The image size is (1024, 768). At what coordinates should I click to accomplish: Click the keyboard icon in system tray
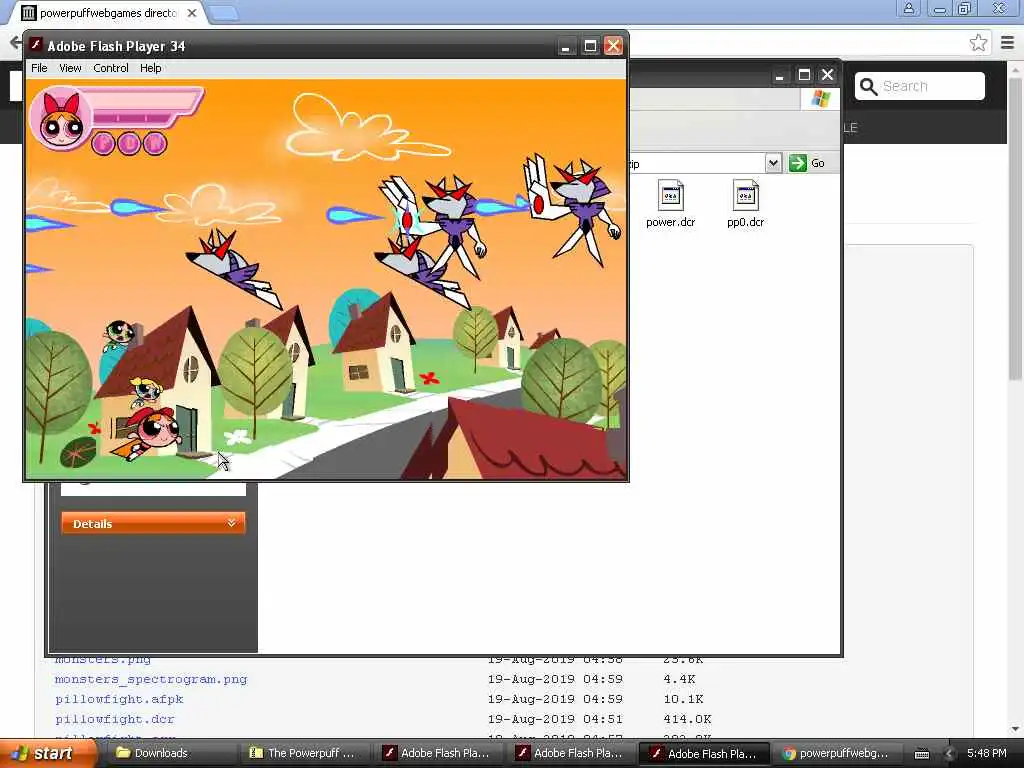pos(921,754)
